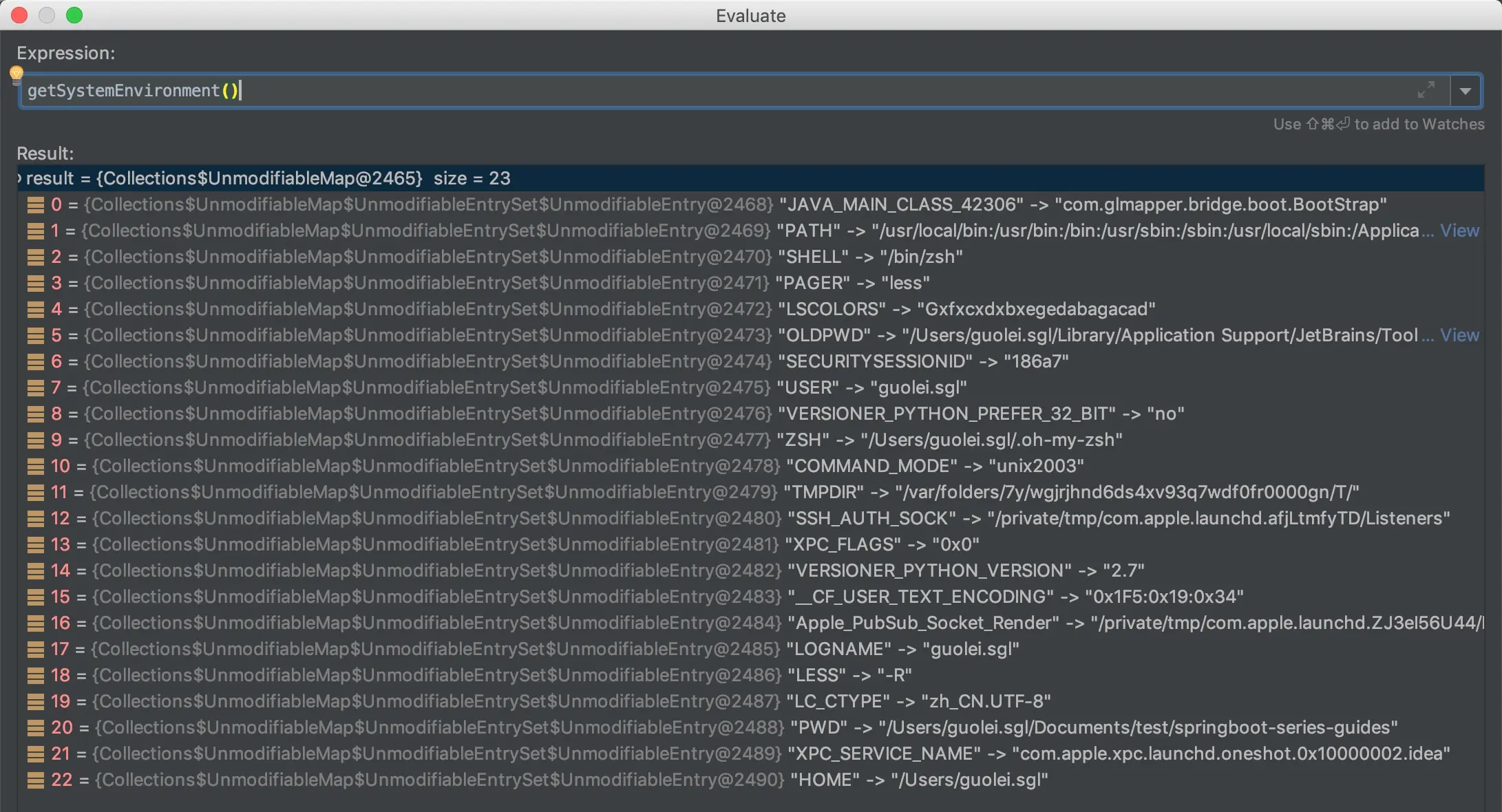Collapse the result root node arrow

[x=20, y=178]
